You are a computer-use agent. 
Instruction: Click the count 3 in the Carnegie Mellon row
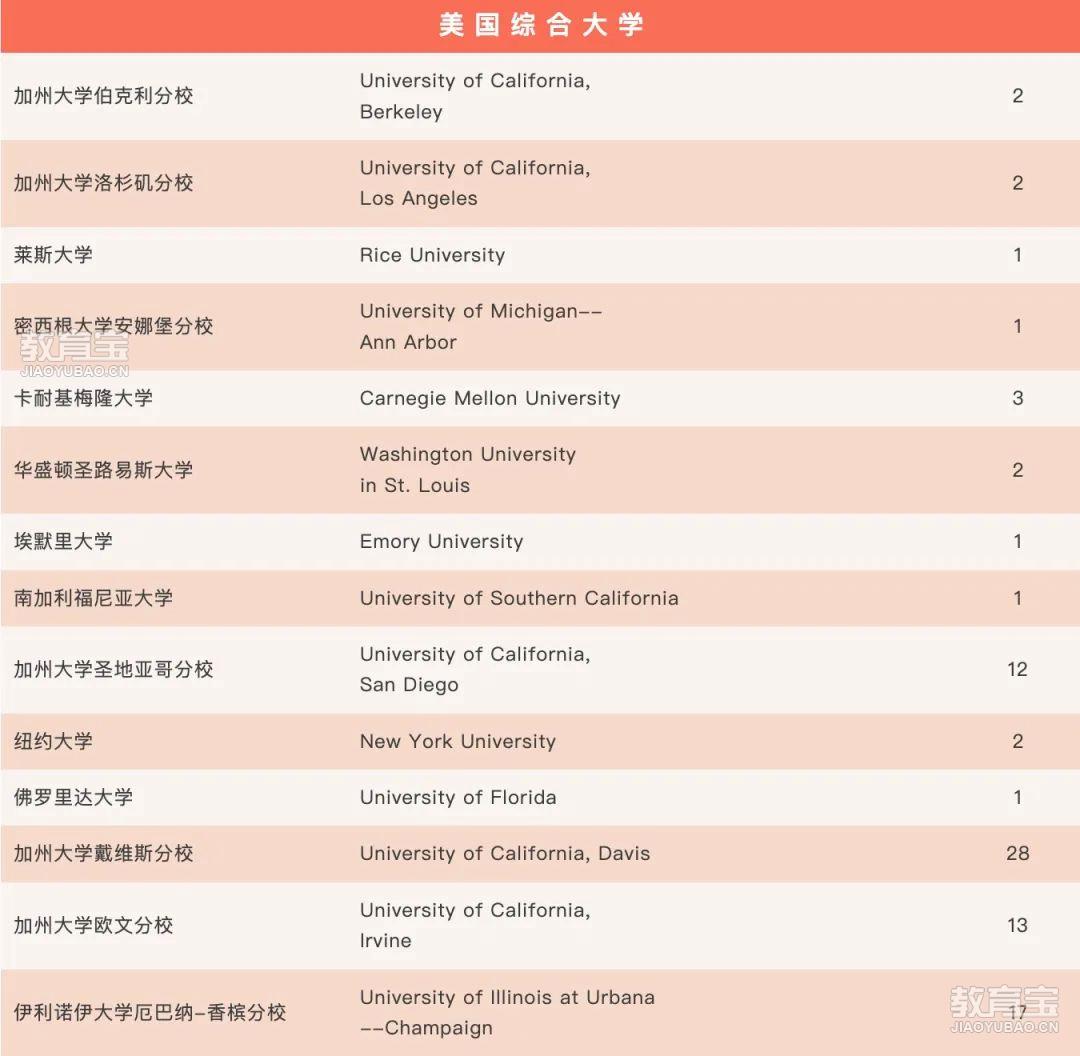coord(1017,398)
